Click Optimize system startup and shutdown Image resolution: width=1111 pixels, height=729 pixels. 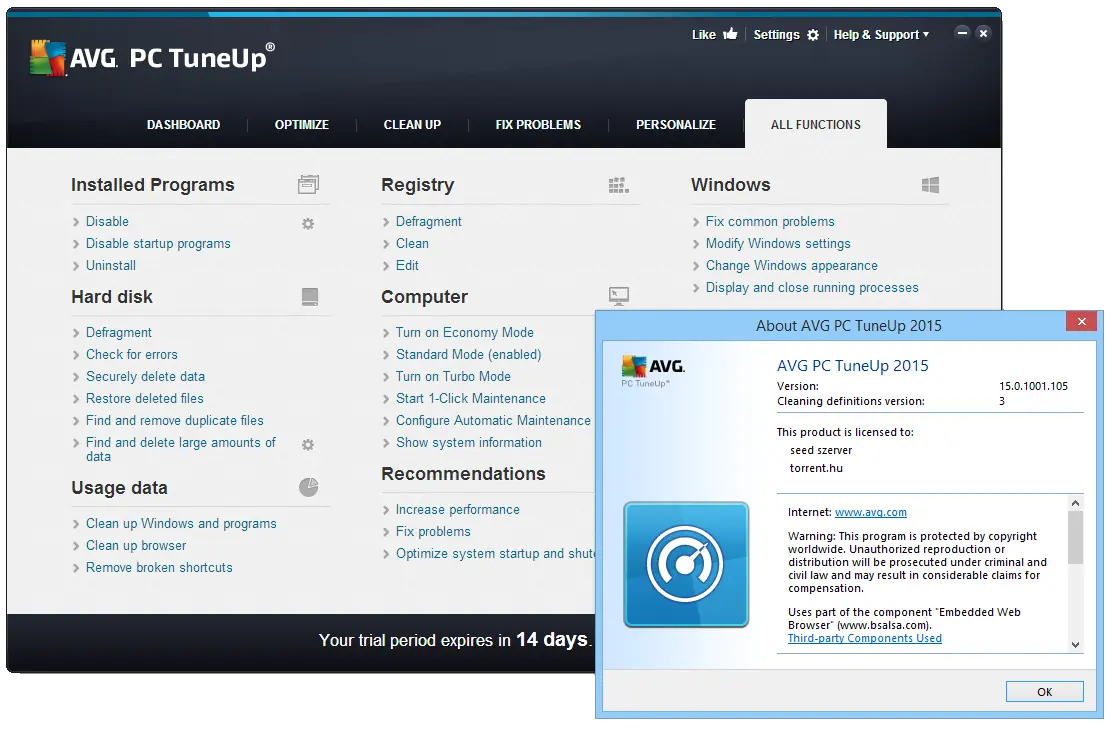coord(495,553)
